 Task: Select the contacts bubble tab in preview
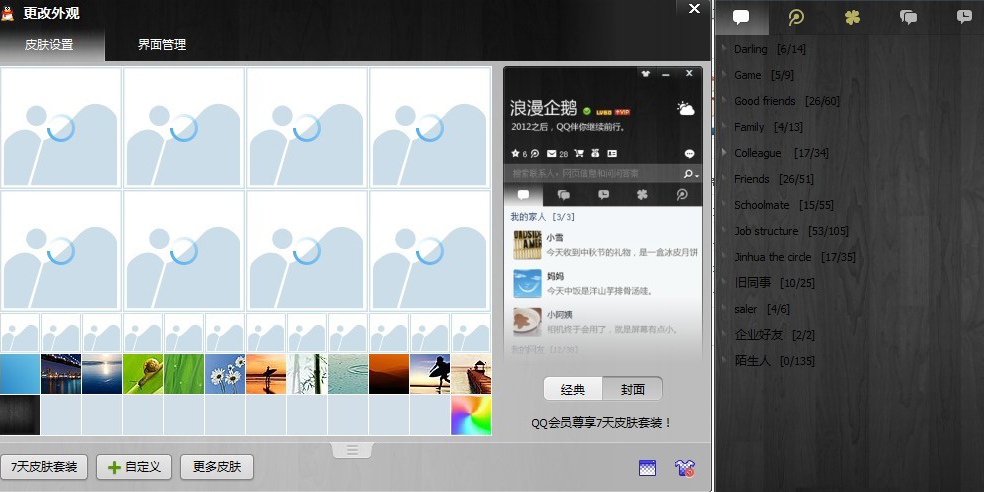point(524,195)
